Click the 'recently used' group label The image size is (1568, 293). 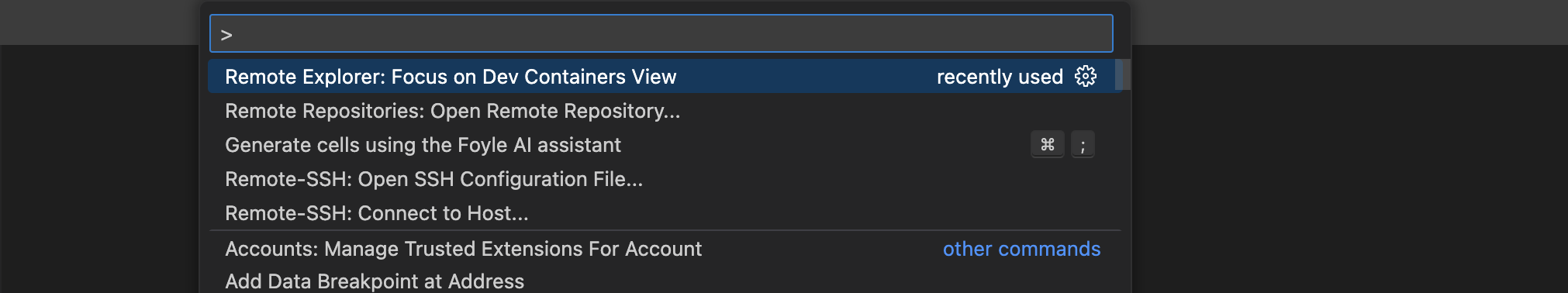tap(1000, 77)
